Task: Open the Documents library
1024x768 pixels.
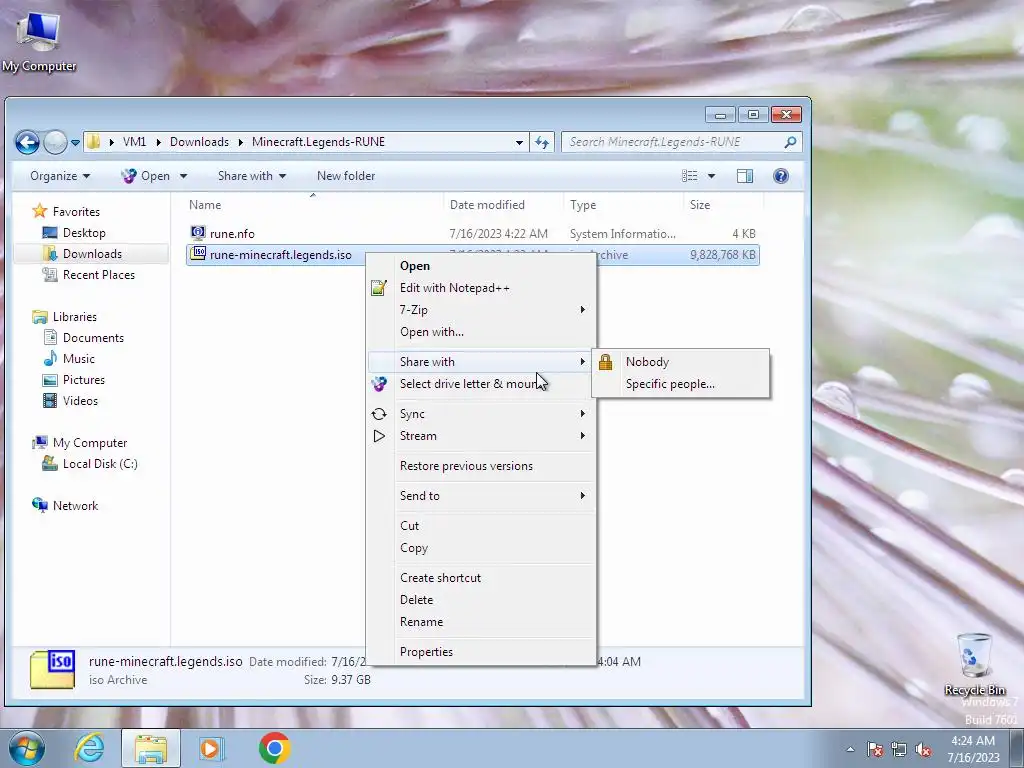Action: pos(93,338)
